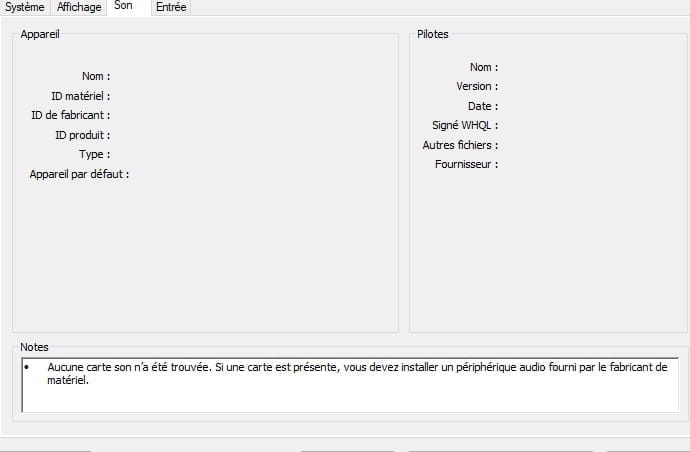Click the 'Signé WHQL :' label
Image resolution: width=690 pixels, height=452 pixels.
coord(465,125)
